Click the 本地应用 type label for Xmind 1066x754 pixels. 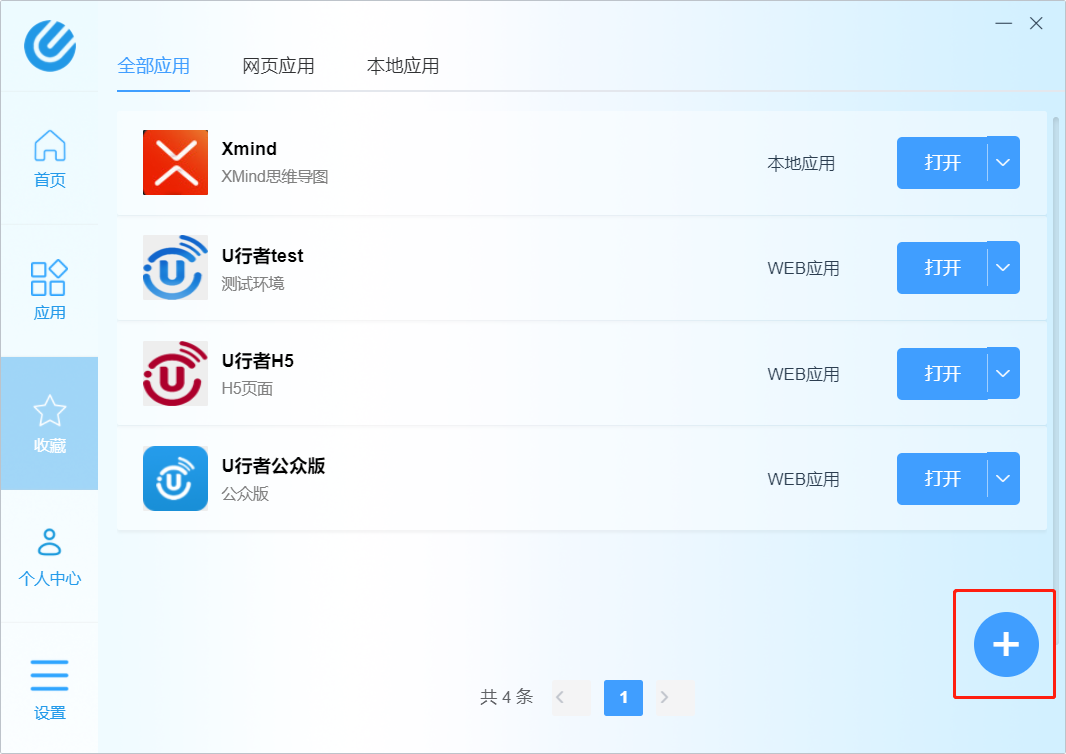801,164
